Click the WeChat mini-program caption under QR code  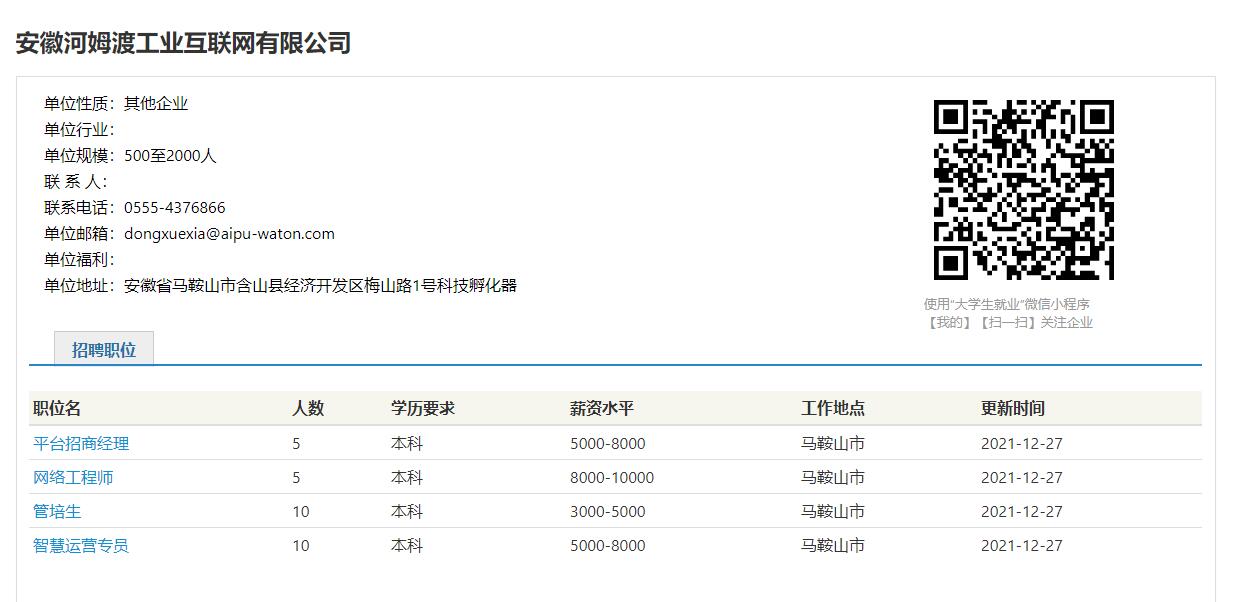(x=1008, y=313)
